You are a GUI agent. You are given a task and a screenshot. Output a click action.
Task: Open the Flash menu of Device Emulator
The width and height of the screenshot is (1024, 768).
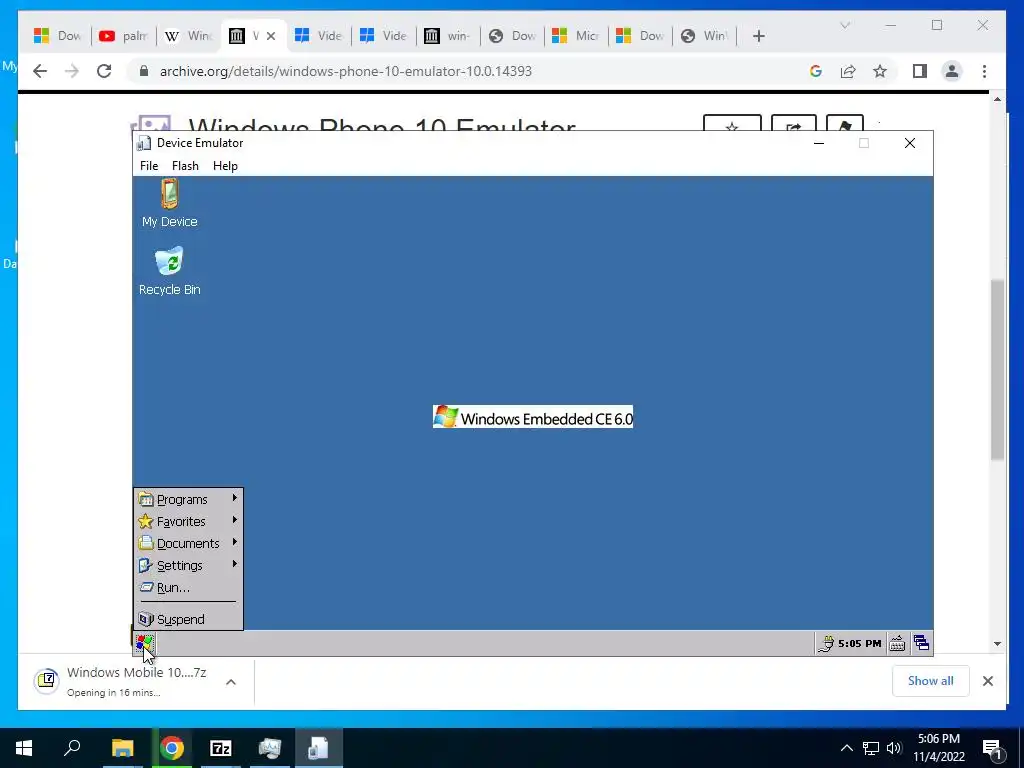[x=185, y=166]
